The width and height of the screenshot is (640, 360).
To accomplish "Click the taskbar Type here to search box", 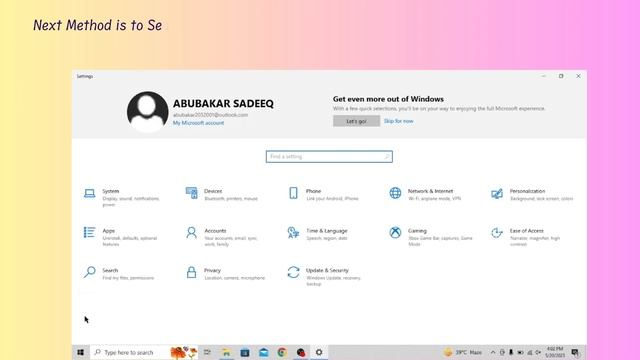I will 144,352.
